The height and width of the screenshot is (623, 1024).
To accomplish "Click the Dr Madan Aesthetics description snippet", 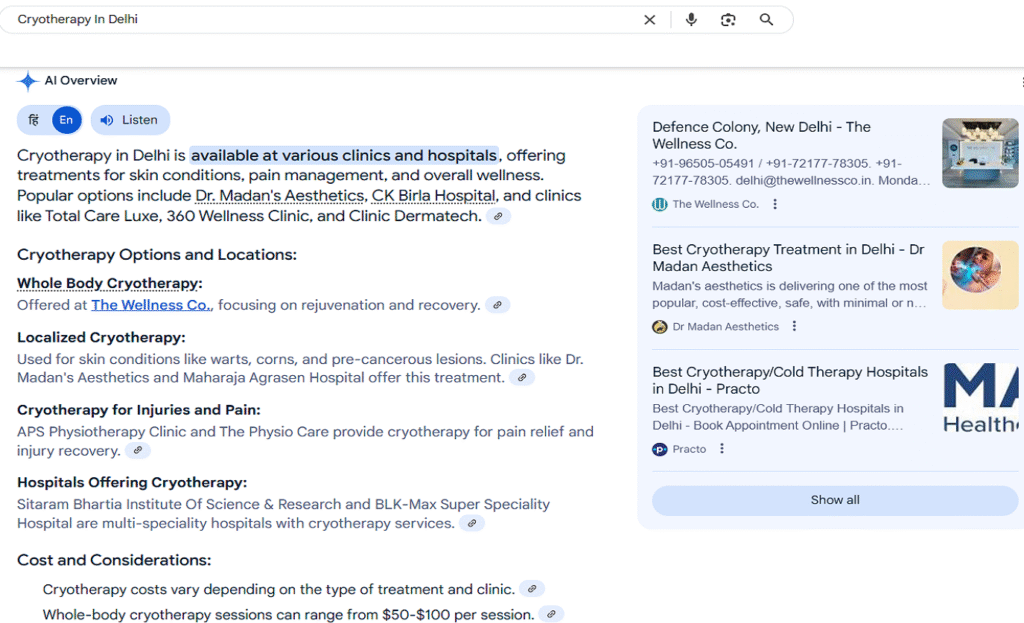I will 790,295.
